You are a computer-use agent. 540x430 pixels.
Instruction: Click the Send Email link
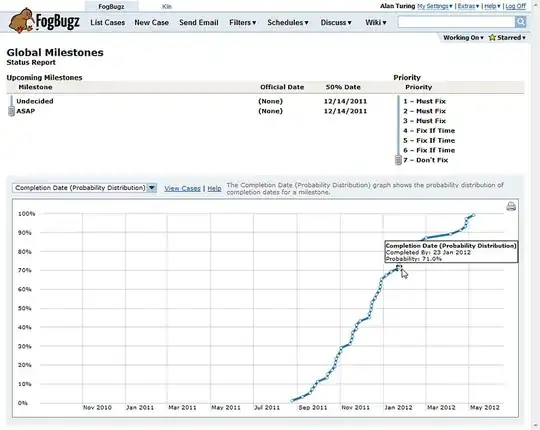[x=199, y=23]
